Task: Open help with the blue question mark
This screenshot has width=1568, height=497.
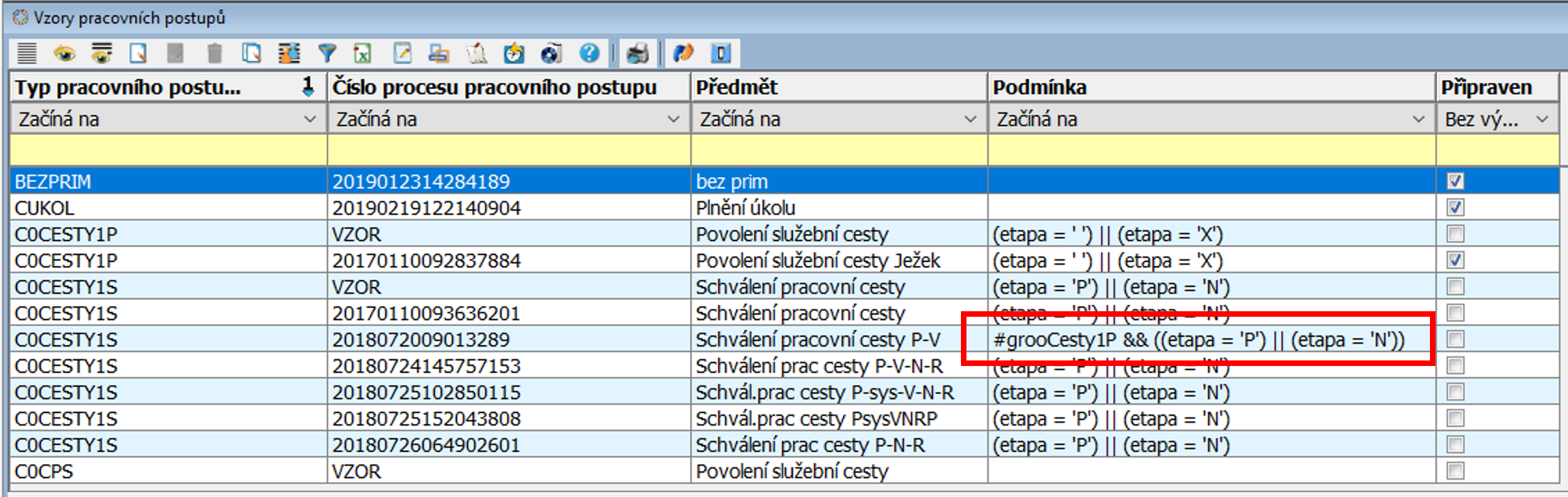Action: (x=589, y=53)
